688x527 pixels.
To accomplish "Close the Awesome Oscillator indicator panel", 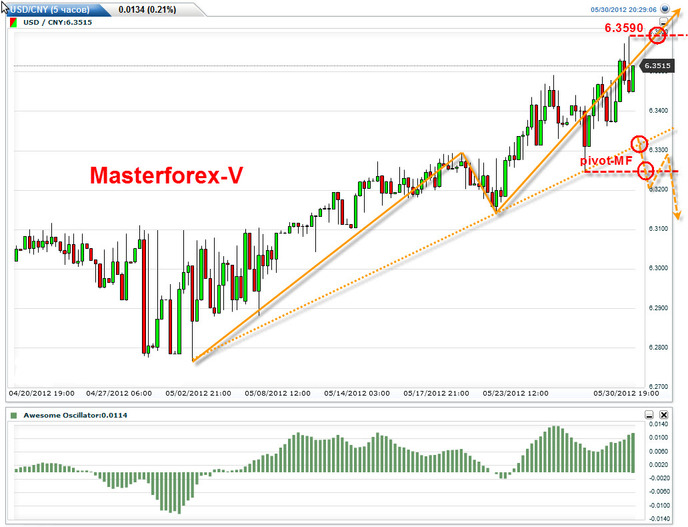I will [664, 415].
